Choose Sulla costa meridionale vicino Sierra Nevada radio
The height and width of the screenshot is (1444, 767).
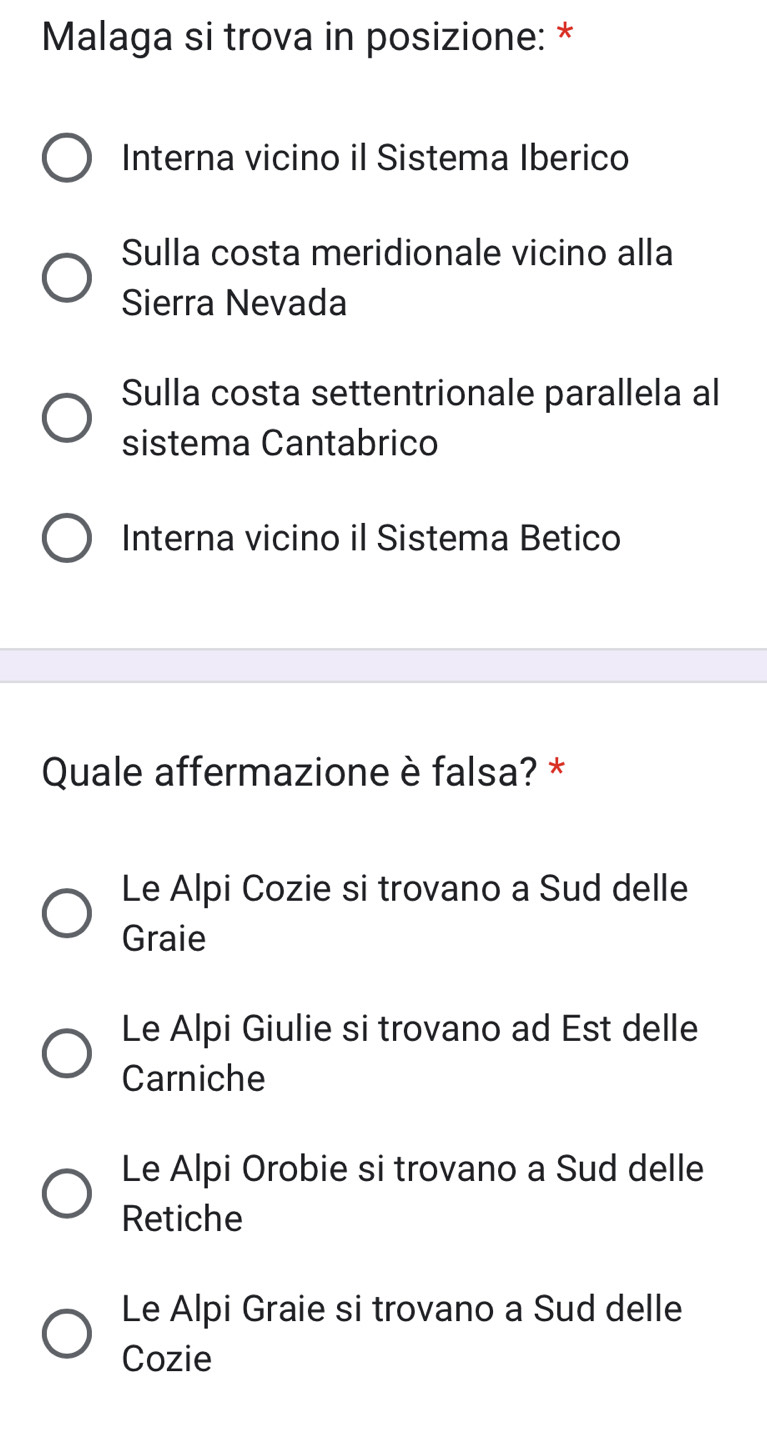coord(67,277)
